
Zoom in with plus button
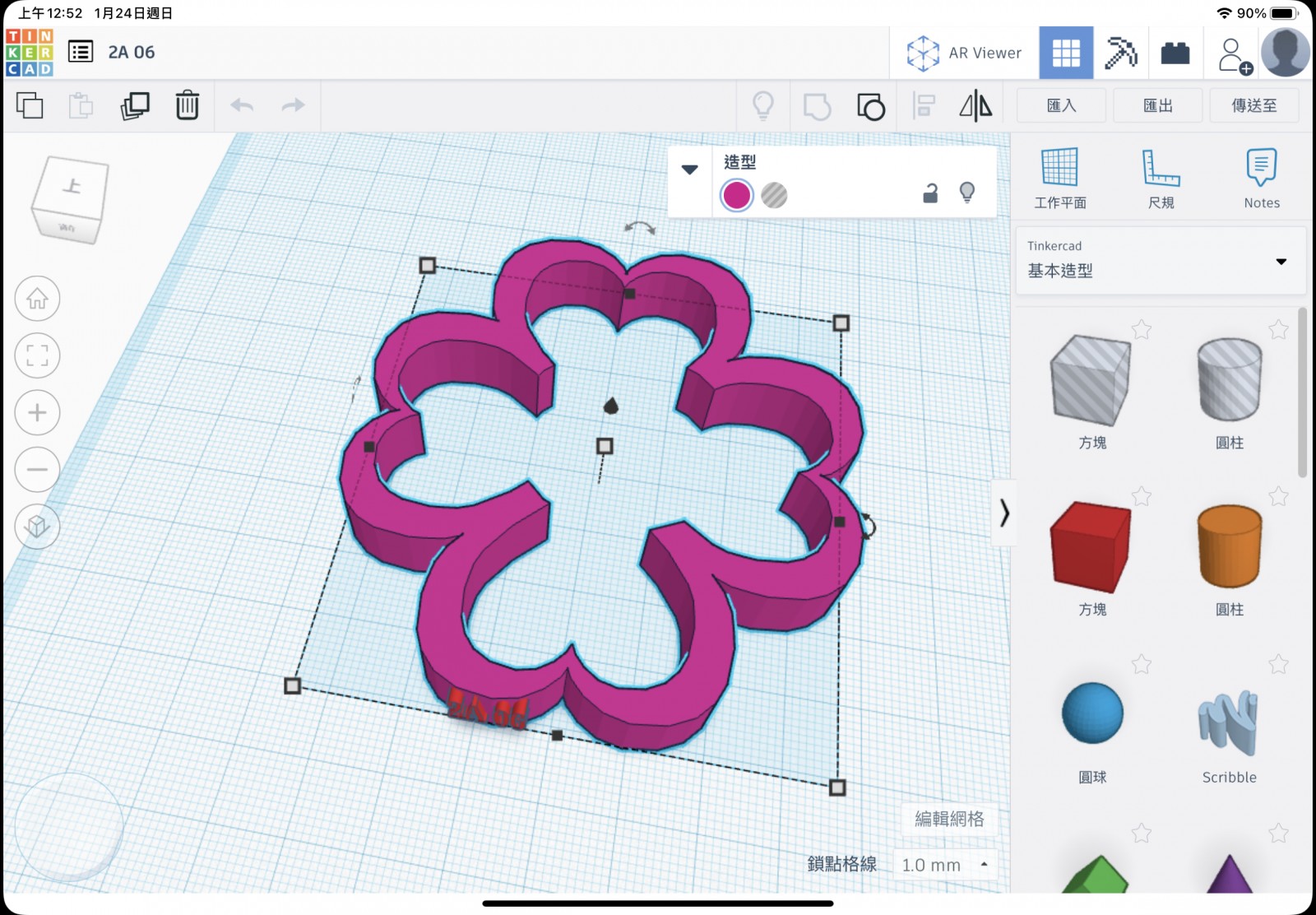coord(37,412)
